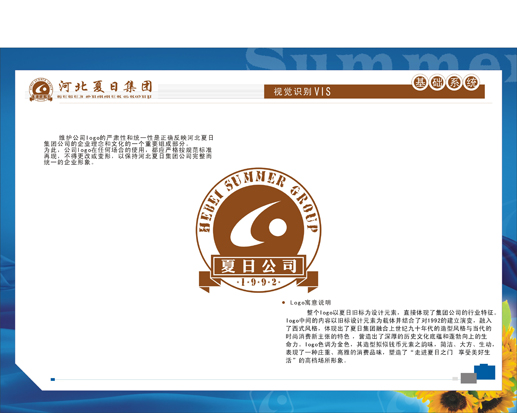Select the 础 circular badge
This screenshot has height=413, width=517.
point(437,82)
